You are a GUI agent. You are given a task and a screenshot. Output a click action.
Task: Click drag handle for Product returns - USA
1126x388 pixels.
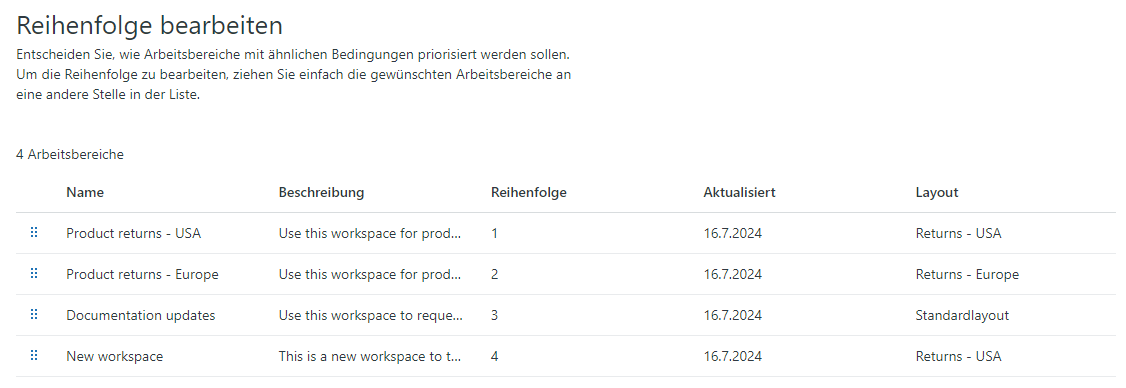[x=34, y=233]
